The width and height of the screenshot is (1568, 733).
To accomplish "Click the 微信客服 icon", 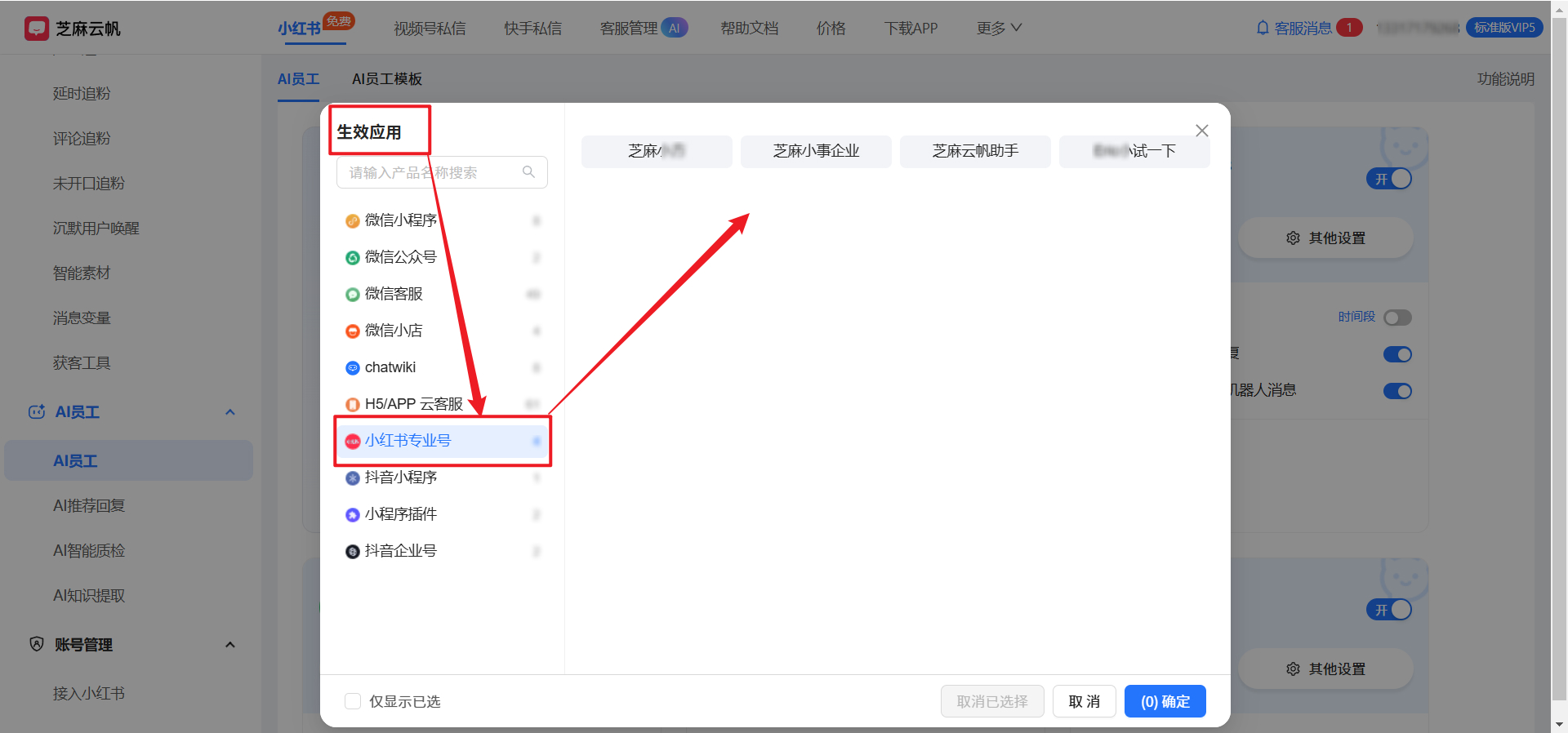I will (353, 295).
